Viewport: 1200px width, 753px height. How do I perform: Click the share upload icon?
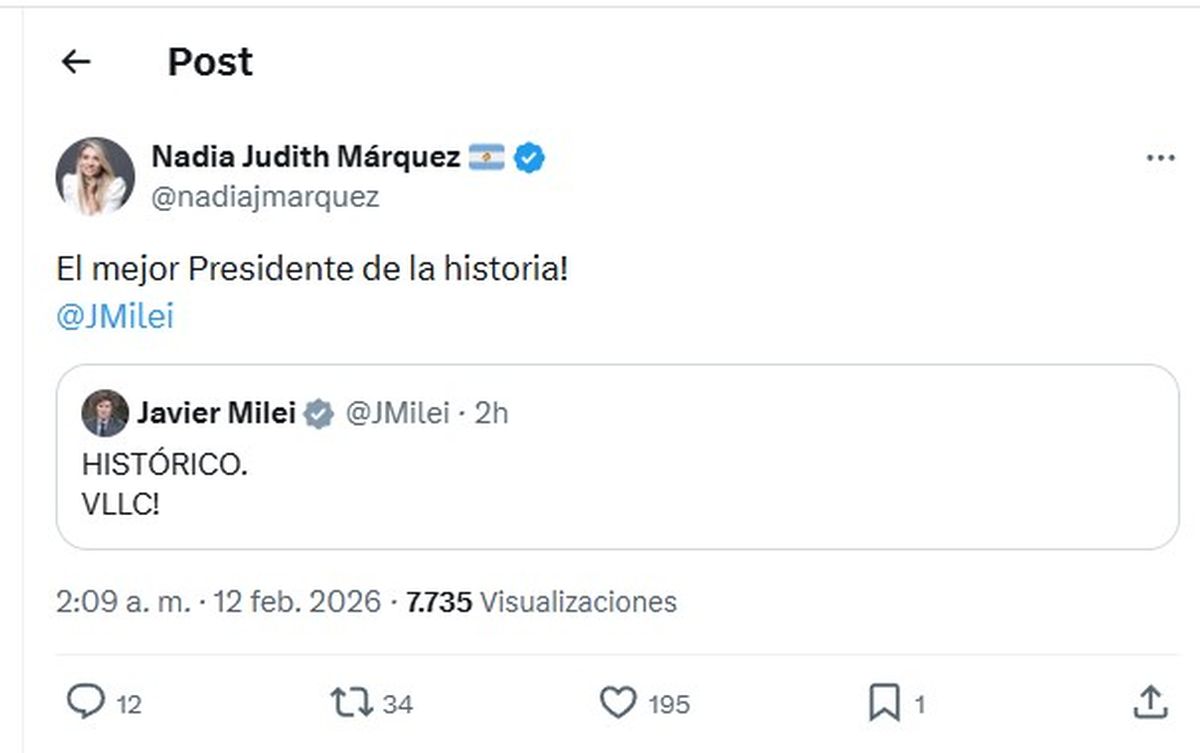1150,702
